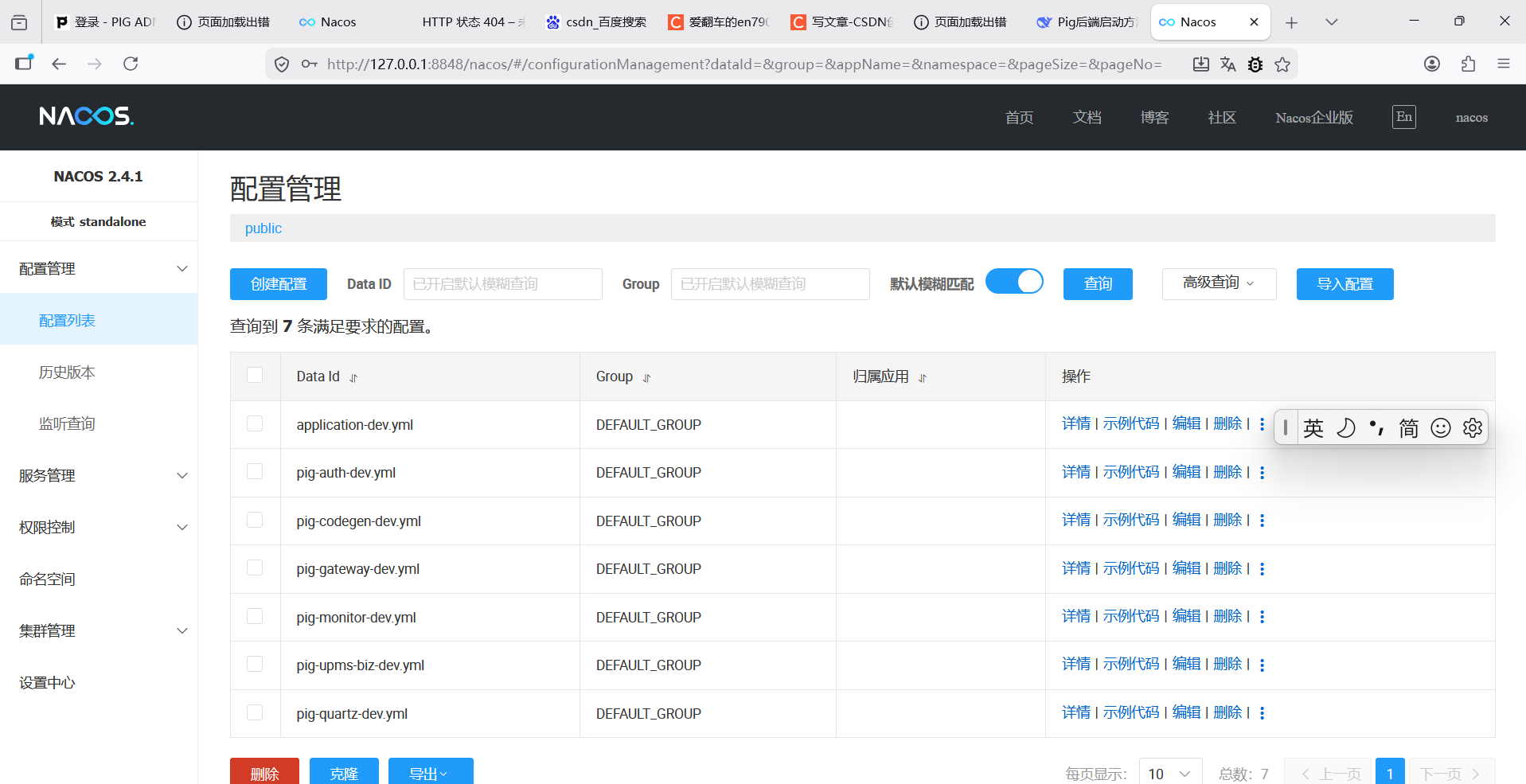1526x784 pixels.
Task: Click the 克隆 button
Action: (x=344, y=773)
